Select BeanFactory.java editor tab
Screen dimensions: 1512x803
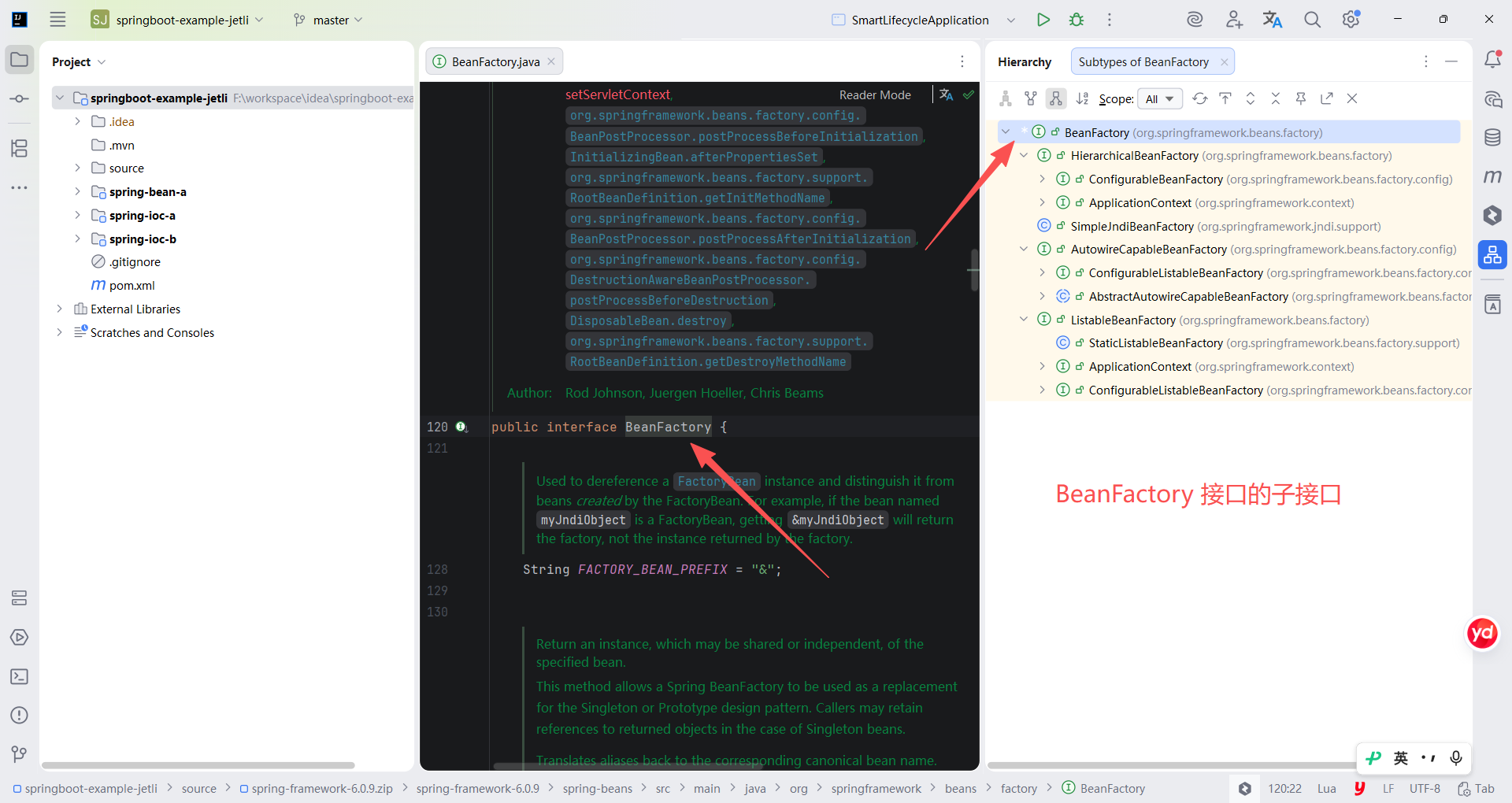[x=495, y=61]
